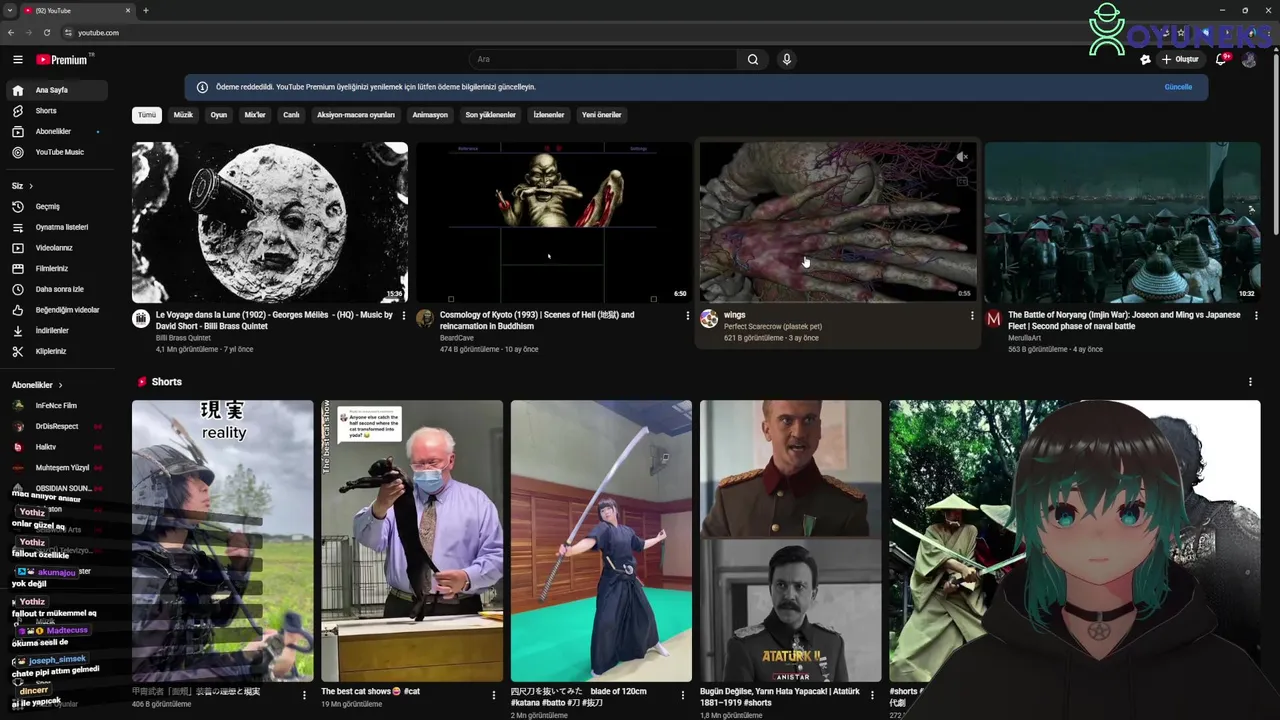Select Aksiyon-macera oyunları chip

coord(356,115)
